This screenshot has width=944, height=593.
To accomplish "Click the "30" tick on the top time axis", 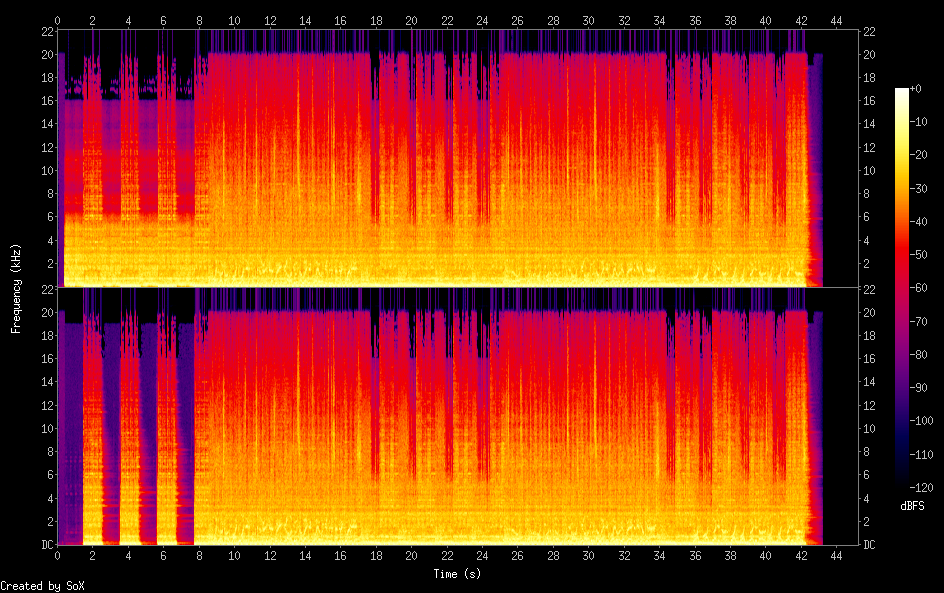I will point(588,20).
